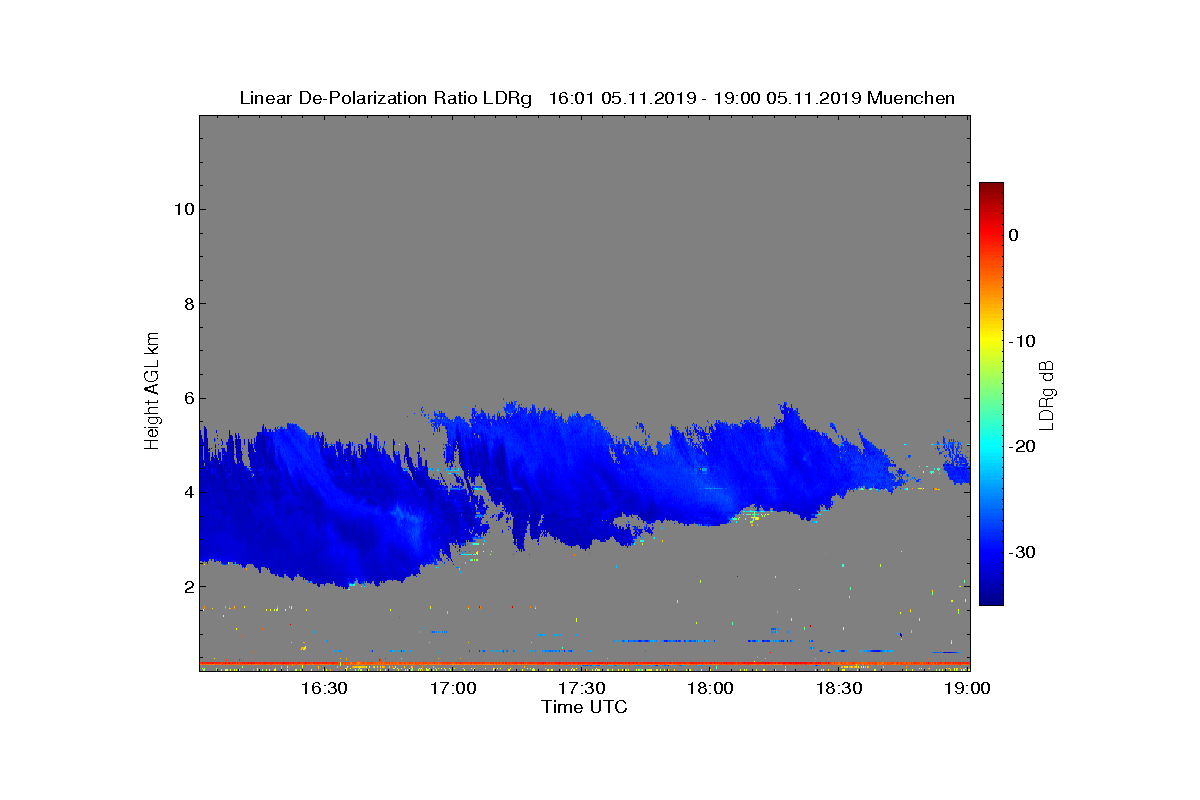This screenshot has height=800, width=1200.
Task: Click the 'Time UTC' axis label
Action: tap(585, 707)
